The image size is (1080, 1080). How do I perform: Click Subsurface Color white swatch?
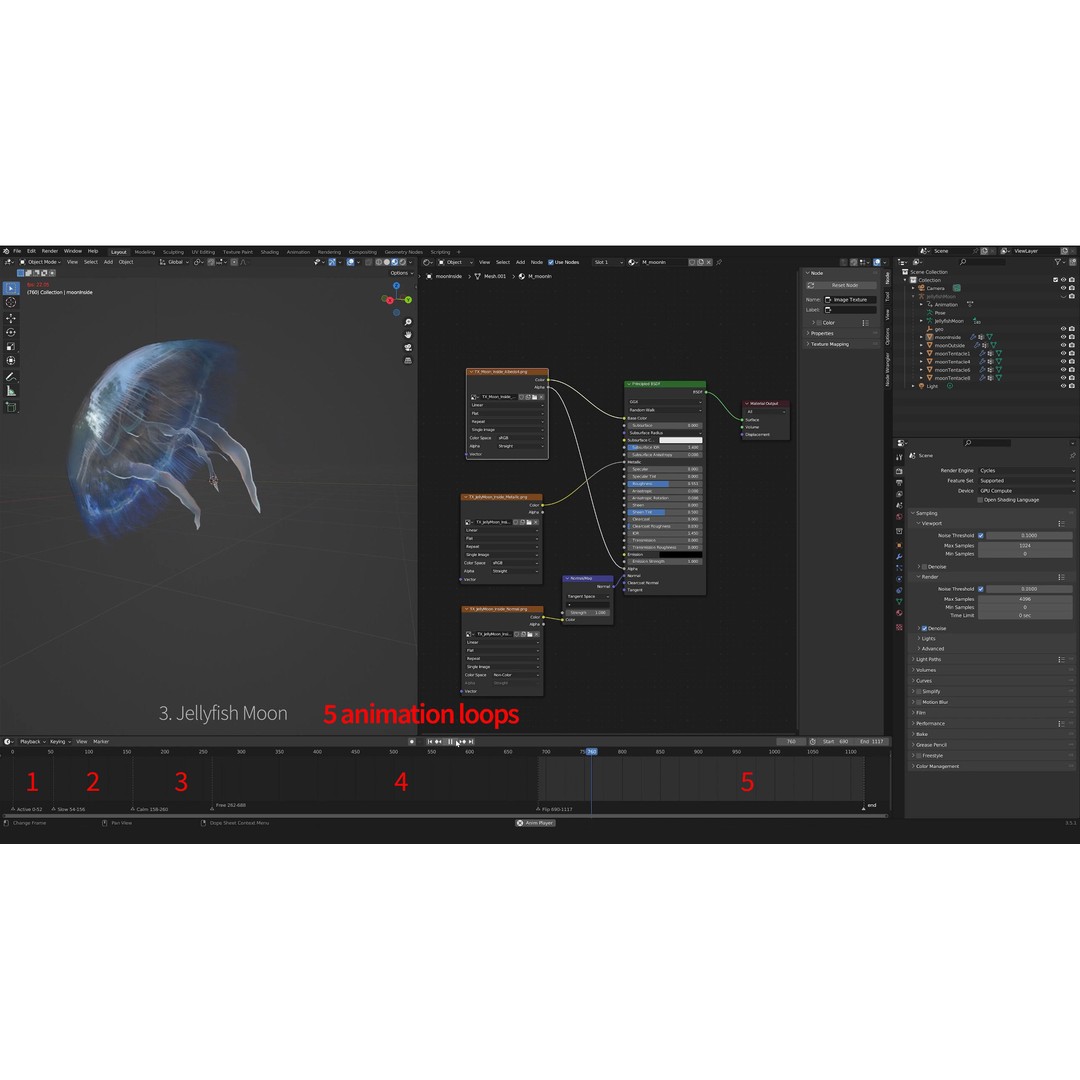[x=681, y=440]
